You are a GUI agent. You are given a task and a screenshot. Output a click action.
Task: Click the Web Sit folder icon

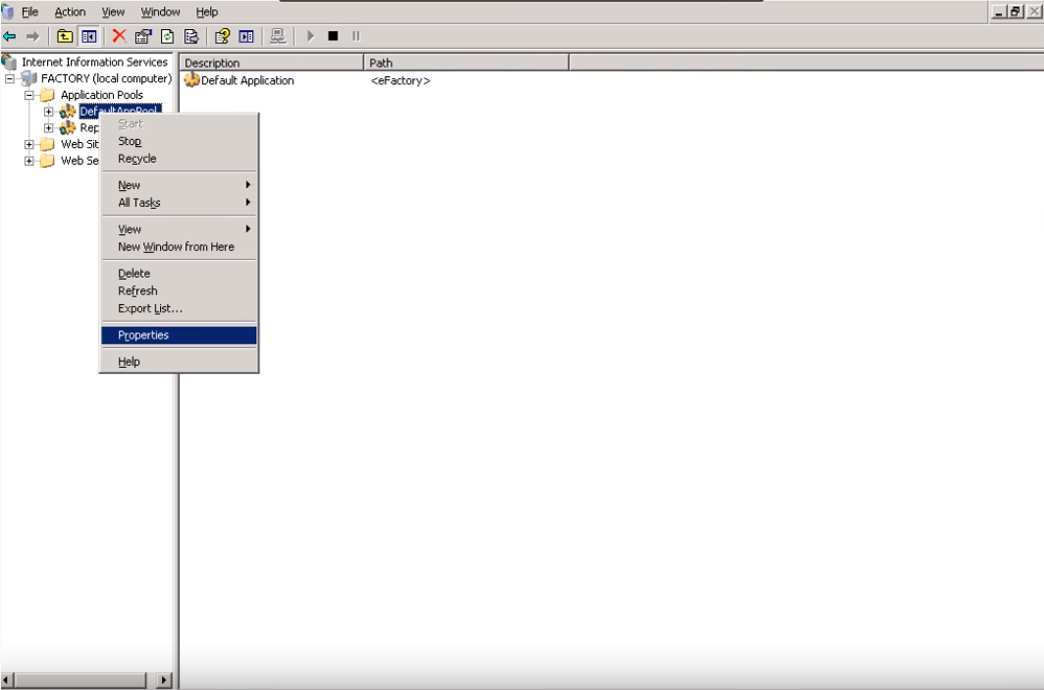tap(47, 144)
